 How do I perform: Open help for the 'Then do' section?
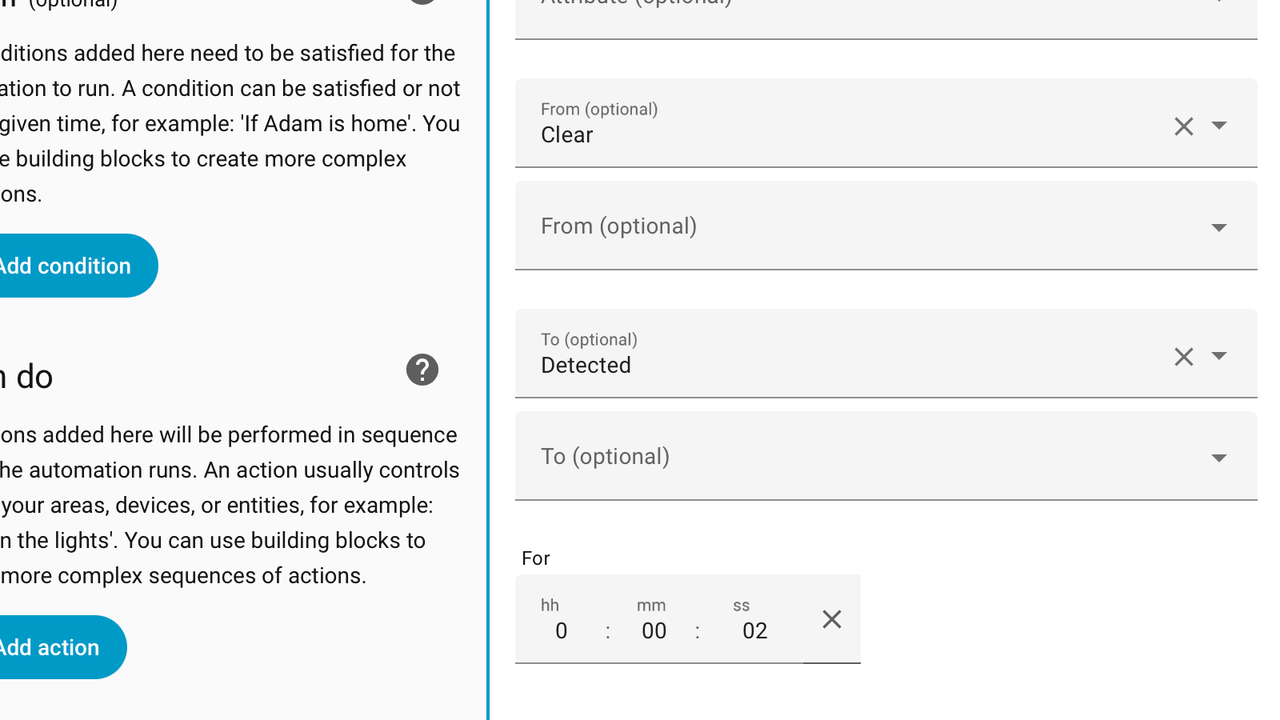[422, 370]
